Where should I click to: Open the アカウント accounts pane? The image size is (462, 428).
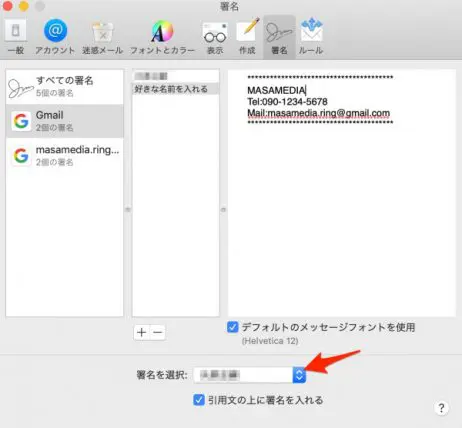[55, 37]
